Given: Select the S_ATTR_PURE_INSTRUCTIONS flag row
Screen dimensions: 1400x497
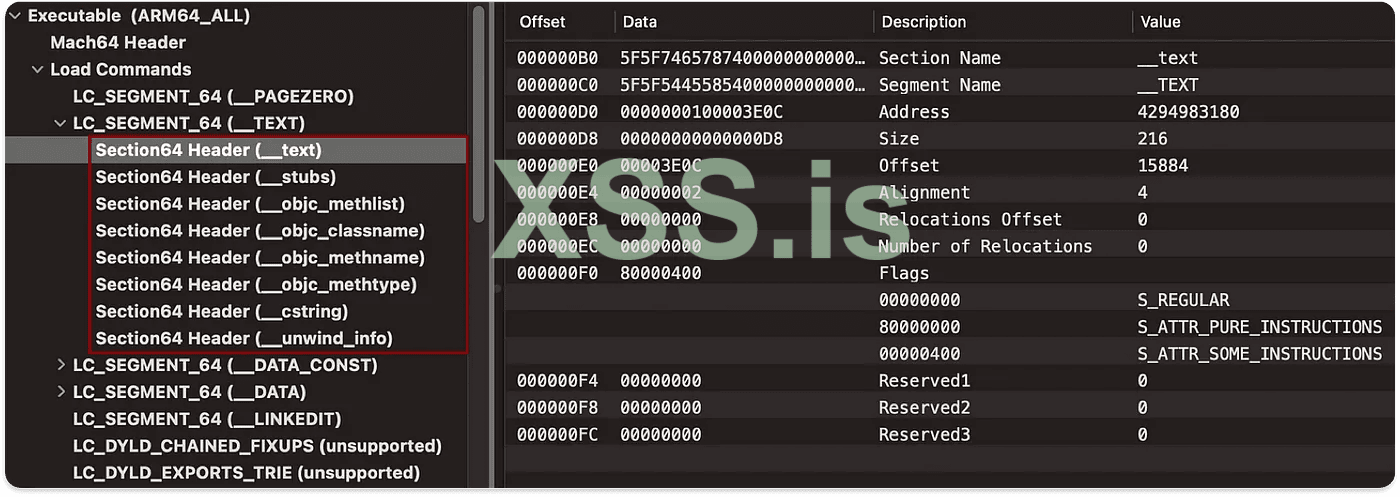Looking at the screenshot, I should (x=1259, y=327).
